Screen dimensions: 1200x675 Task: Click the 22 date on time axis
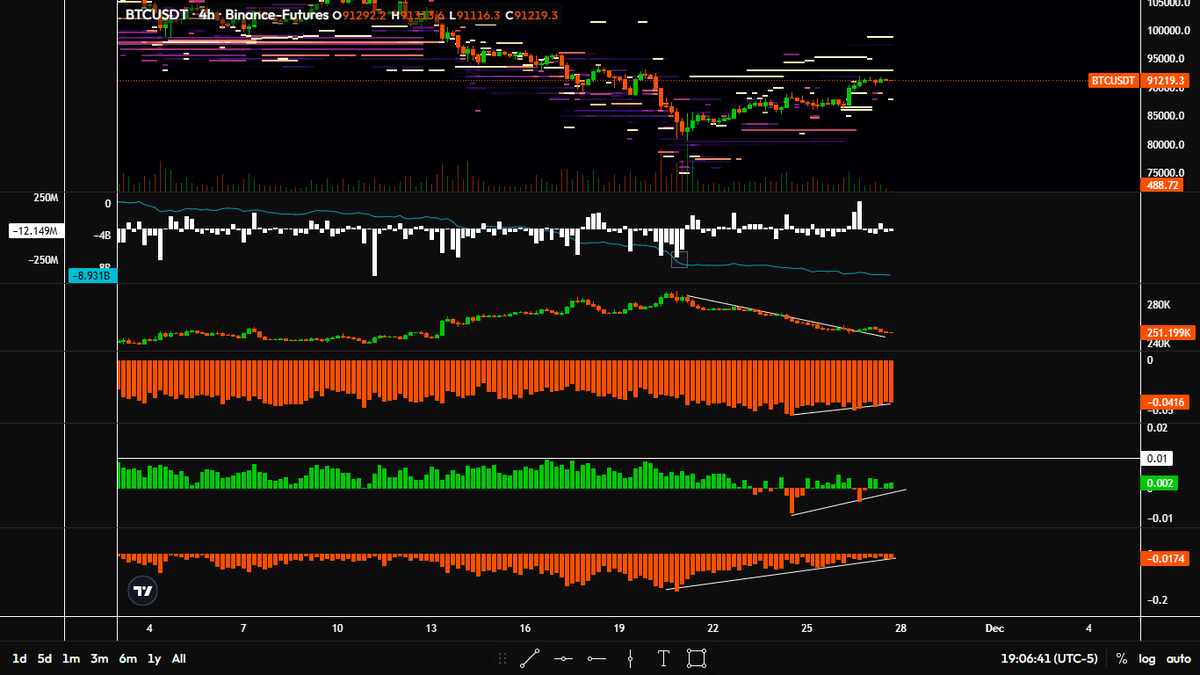[x=713, y=628]
